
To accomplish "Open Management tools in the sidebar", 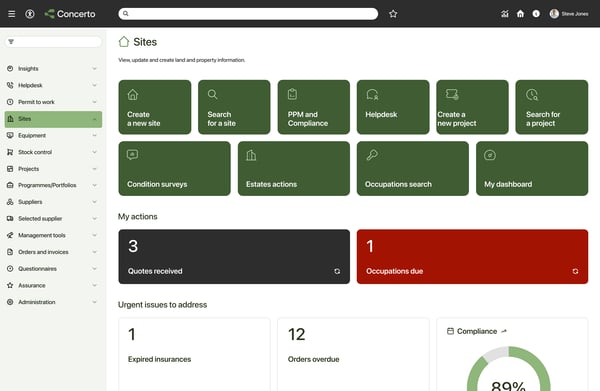I will pos(53,235).
